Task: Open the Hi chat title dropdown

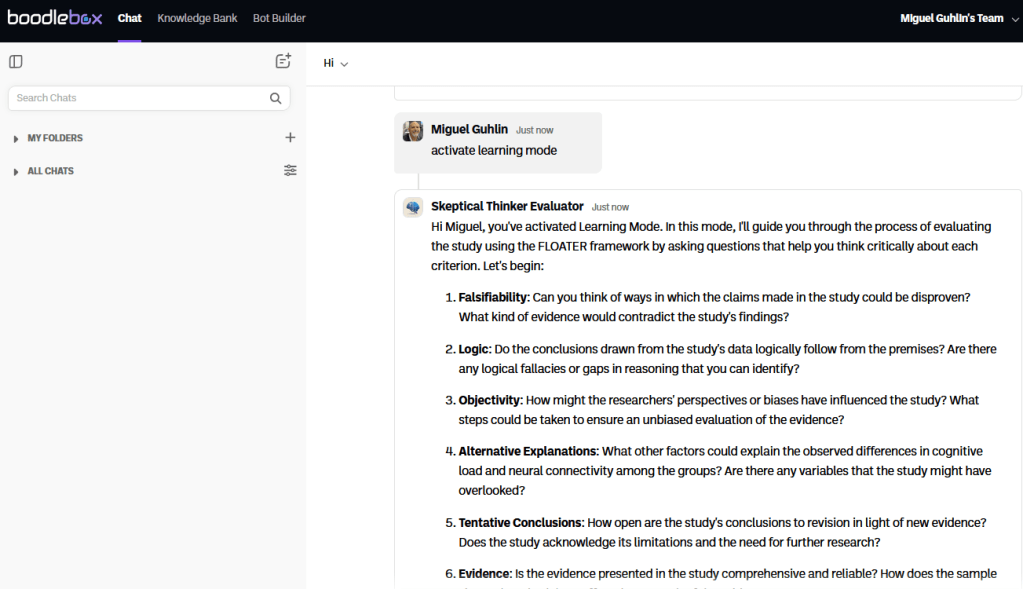Action: (336, 64)
